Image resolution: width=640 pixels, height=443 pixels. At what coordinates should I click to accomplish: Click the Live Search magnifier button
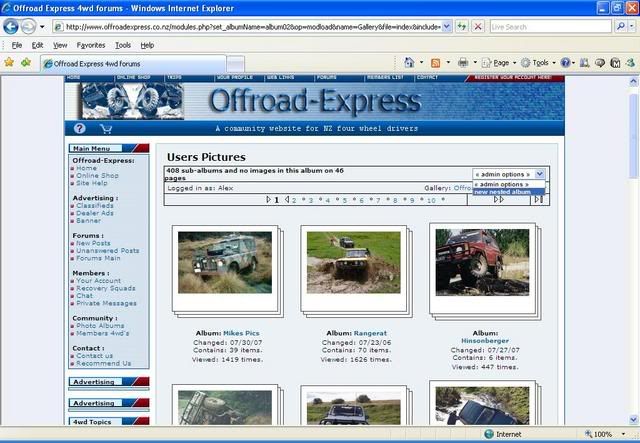click(x=620, y=27)
